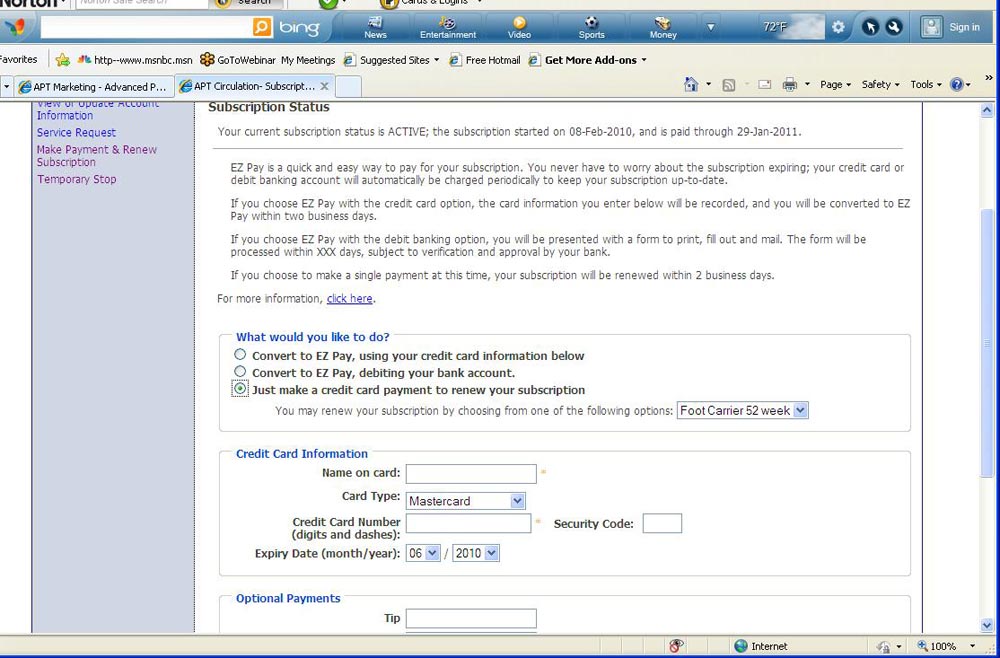
Task: Click the Name on card field
Action: (x=471, y=474)
